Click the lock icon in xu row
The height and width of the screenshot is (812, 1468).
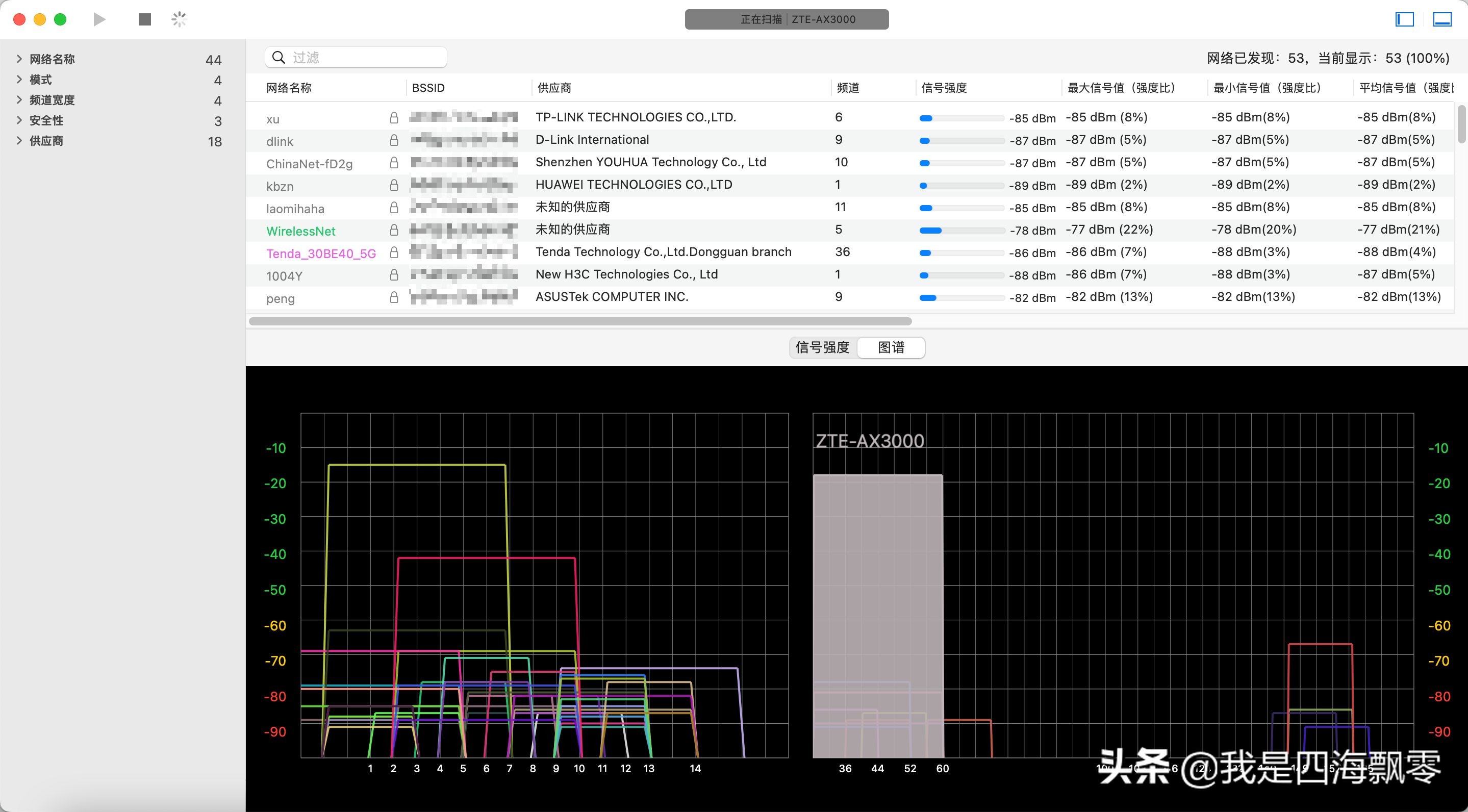pos(394,118)
